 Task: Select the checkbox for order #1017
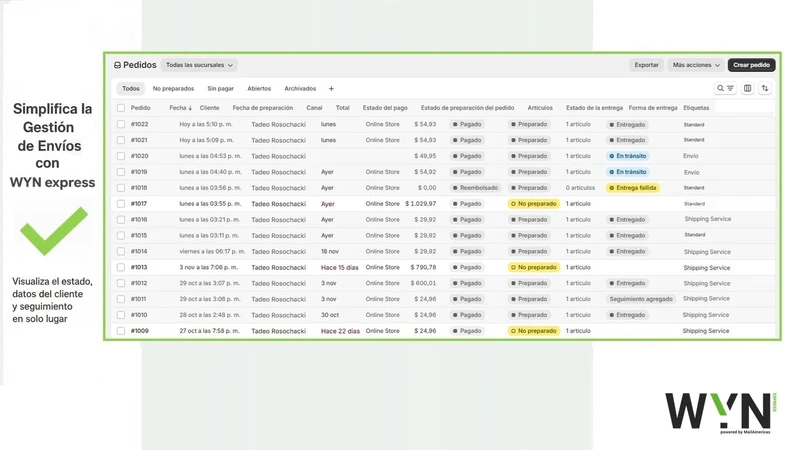121,204
